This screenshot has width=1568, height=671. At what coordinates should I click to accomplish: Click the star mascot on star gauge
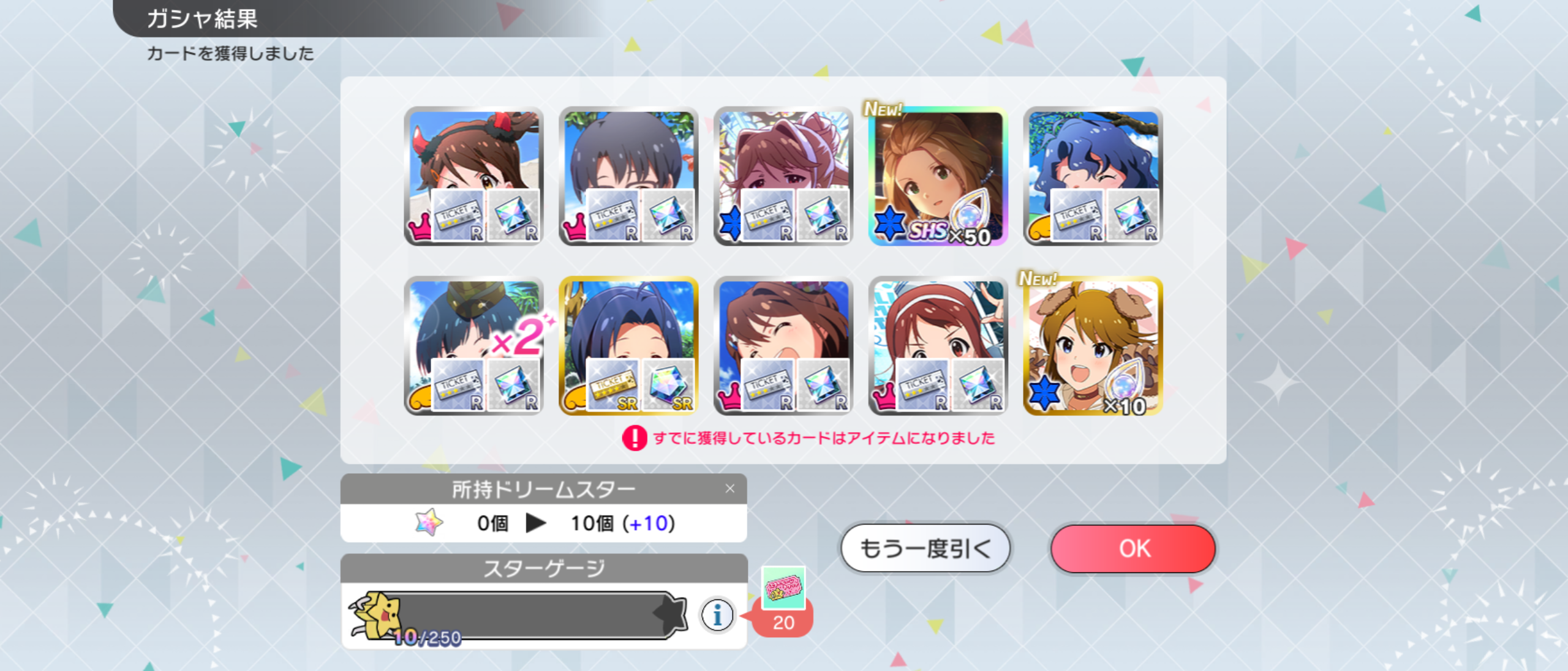click(375, 615)
